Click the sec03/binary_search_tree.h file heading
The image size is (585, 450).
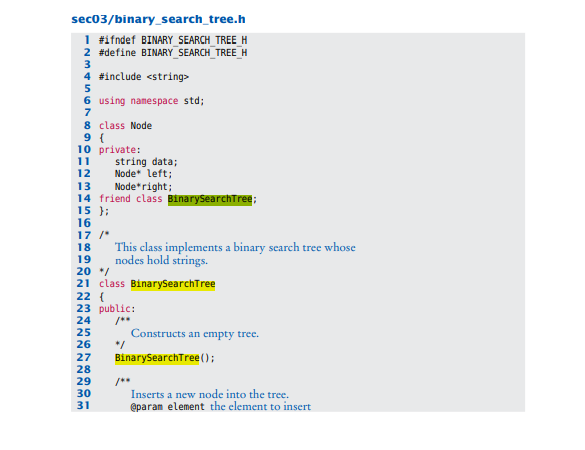coord(158,19)
